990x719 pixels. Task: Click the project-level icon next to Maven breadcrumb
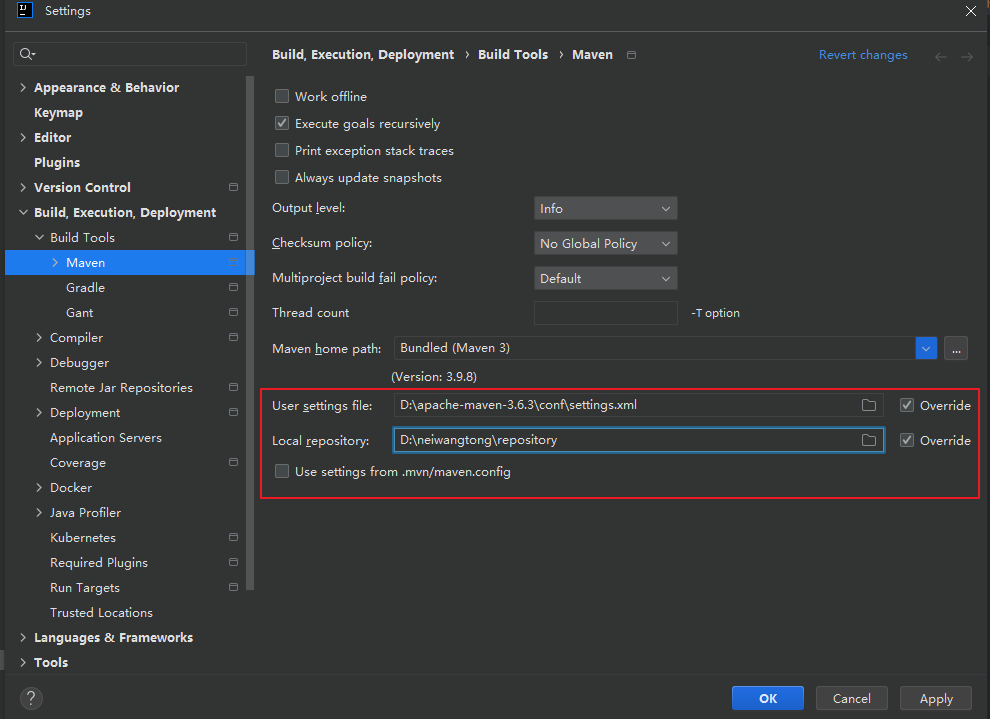coord(631,55)
